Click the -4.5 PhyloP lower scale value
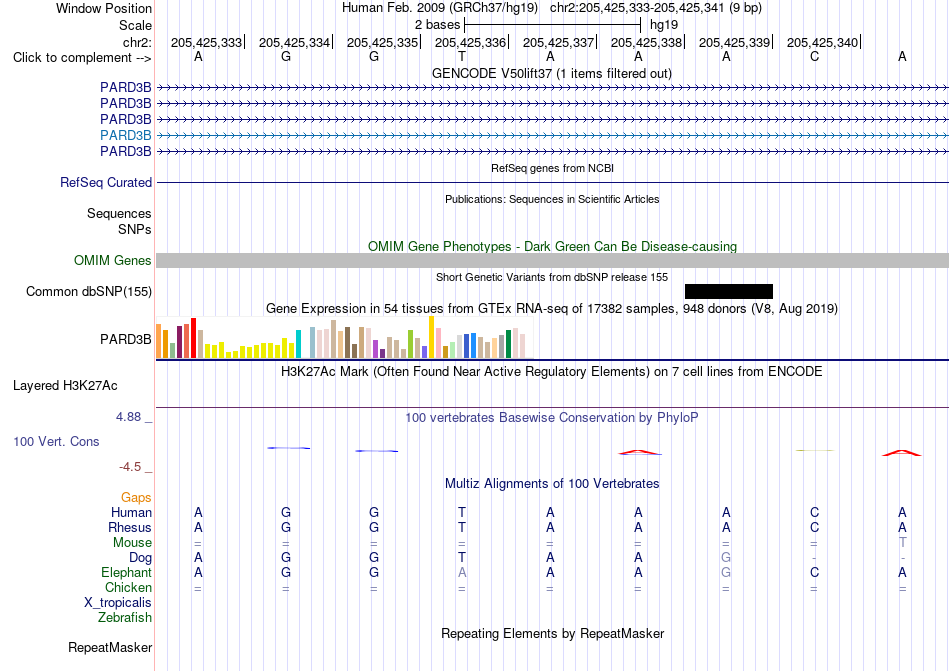Screen dimensions: 950x671 click(x=130, y=466)
